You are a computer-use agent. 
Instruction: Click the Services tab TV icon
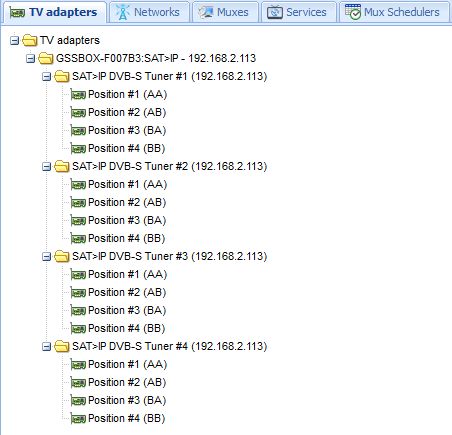[x=275, y=12]
